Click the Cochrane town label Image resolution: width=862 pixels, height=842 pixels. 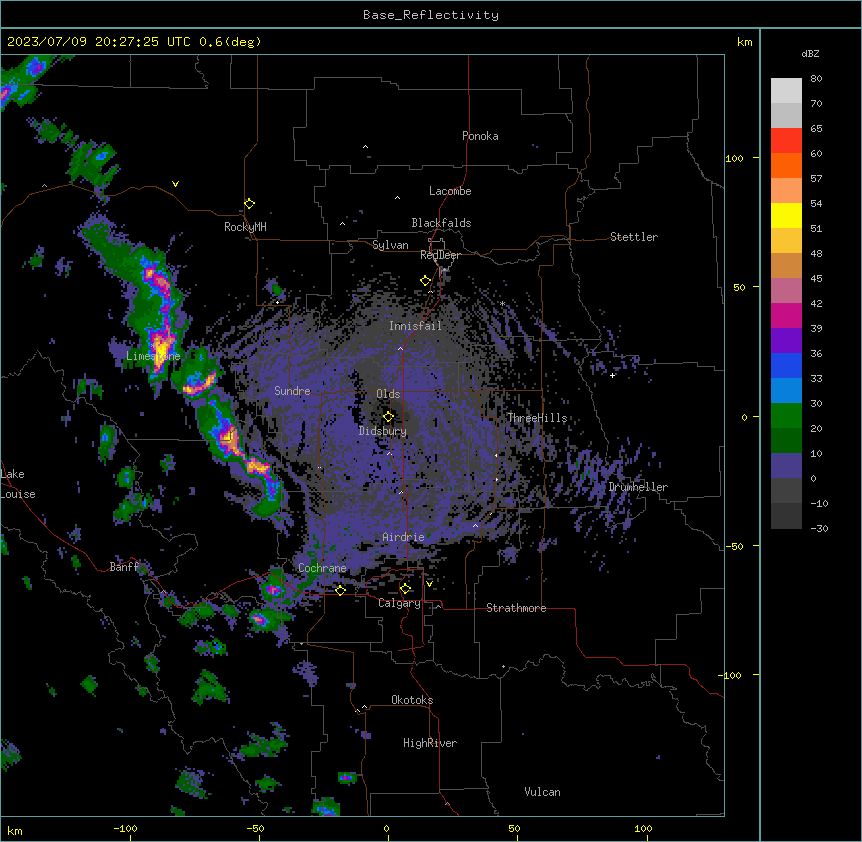tap(322, 568)
